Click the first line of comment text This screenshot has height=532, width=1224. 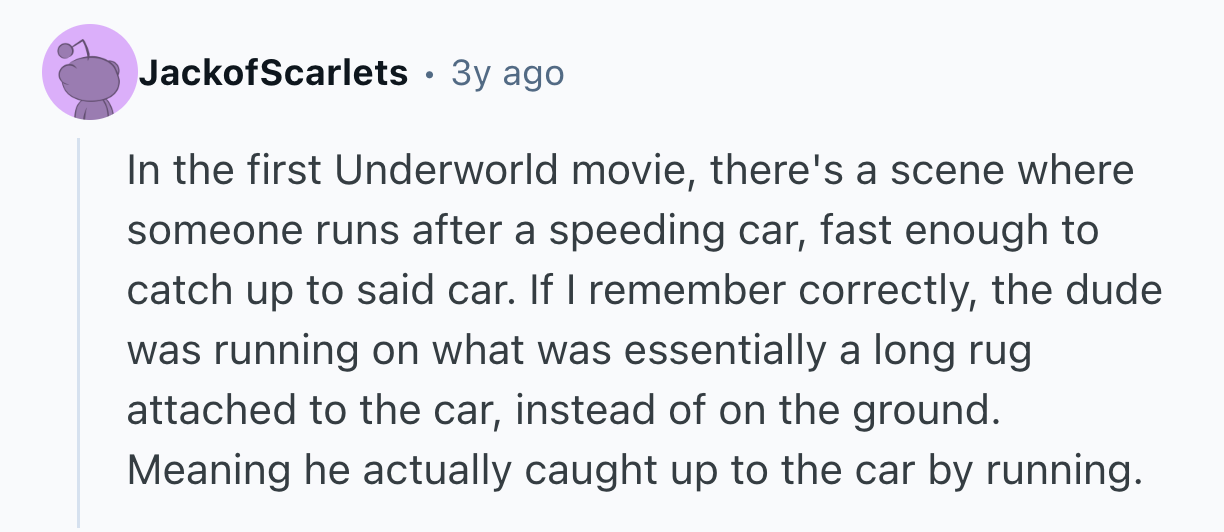630,172
